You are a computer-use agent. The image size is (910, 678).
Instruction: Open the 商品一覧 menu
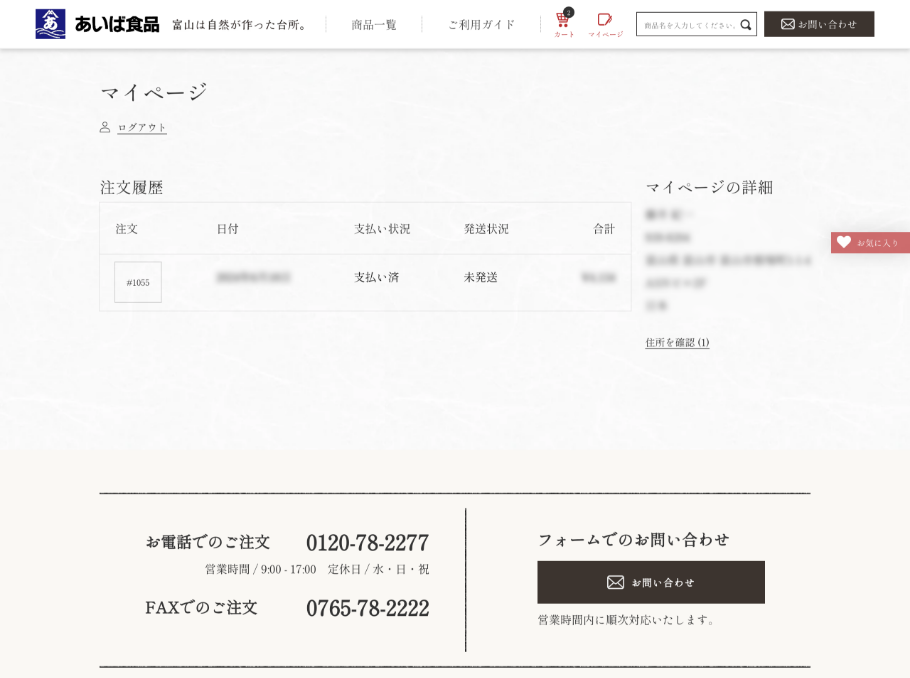point(374,24)
